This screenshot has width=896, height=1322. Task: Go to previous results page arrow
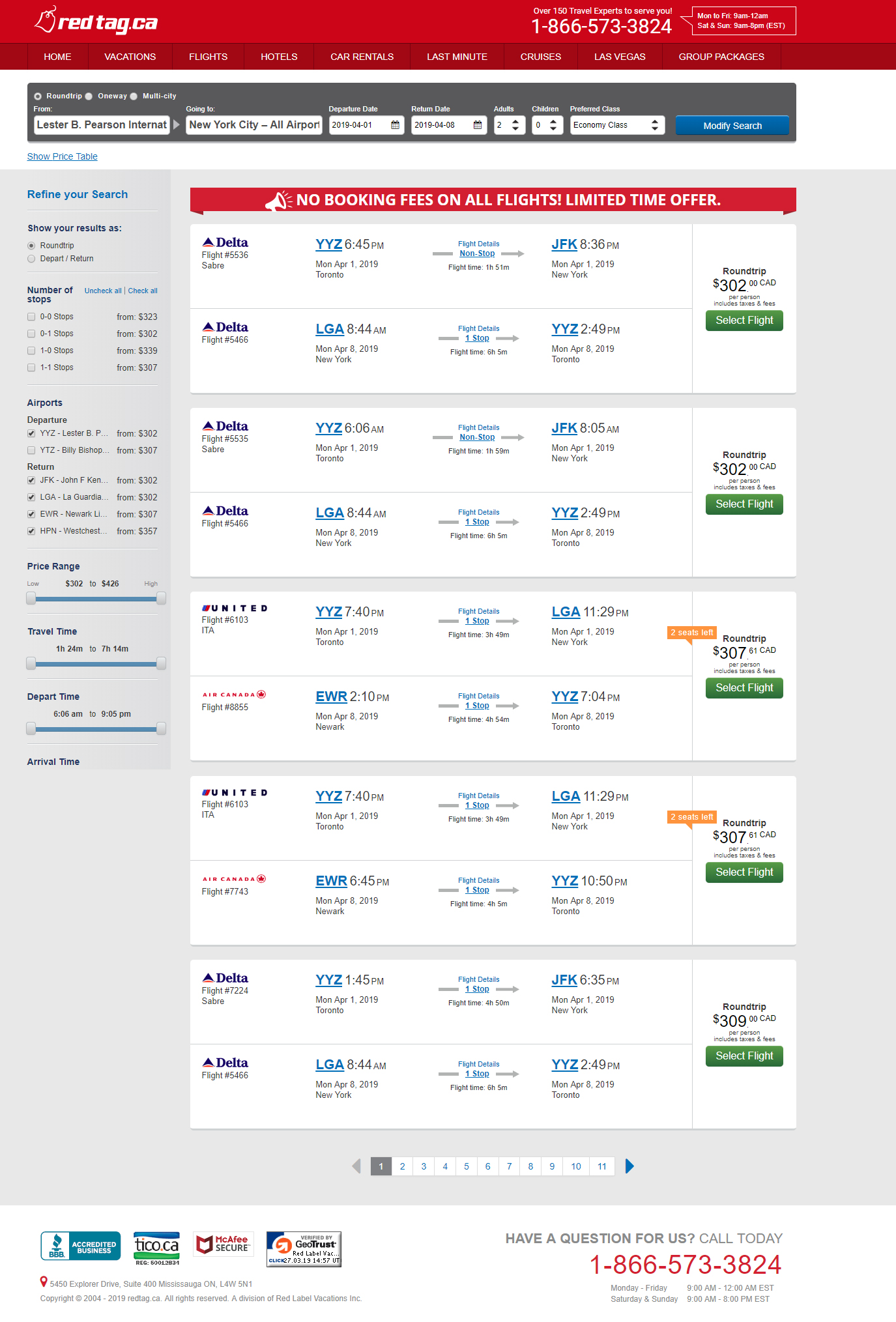[x=356, y=1166]
